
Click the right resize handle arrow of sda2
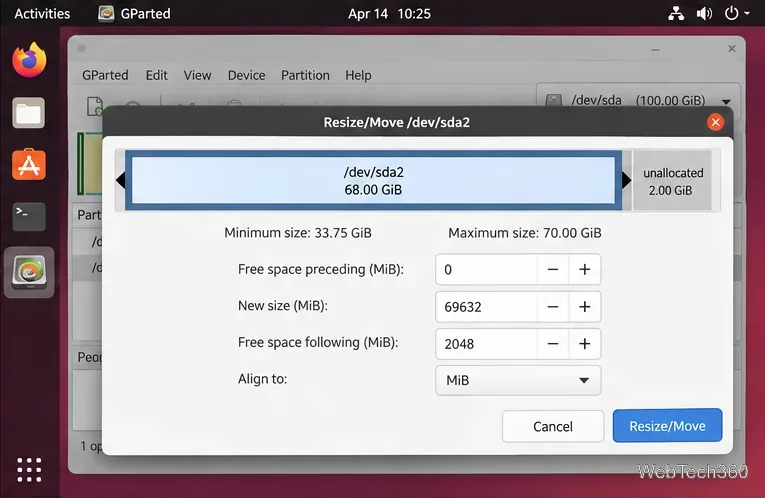click(626, 180)
